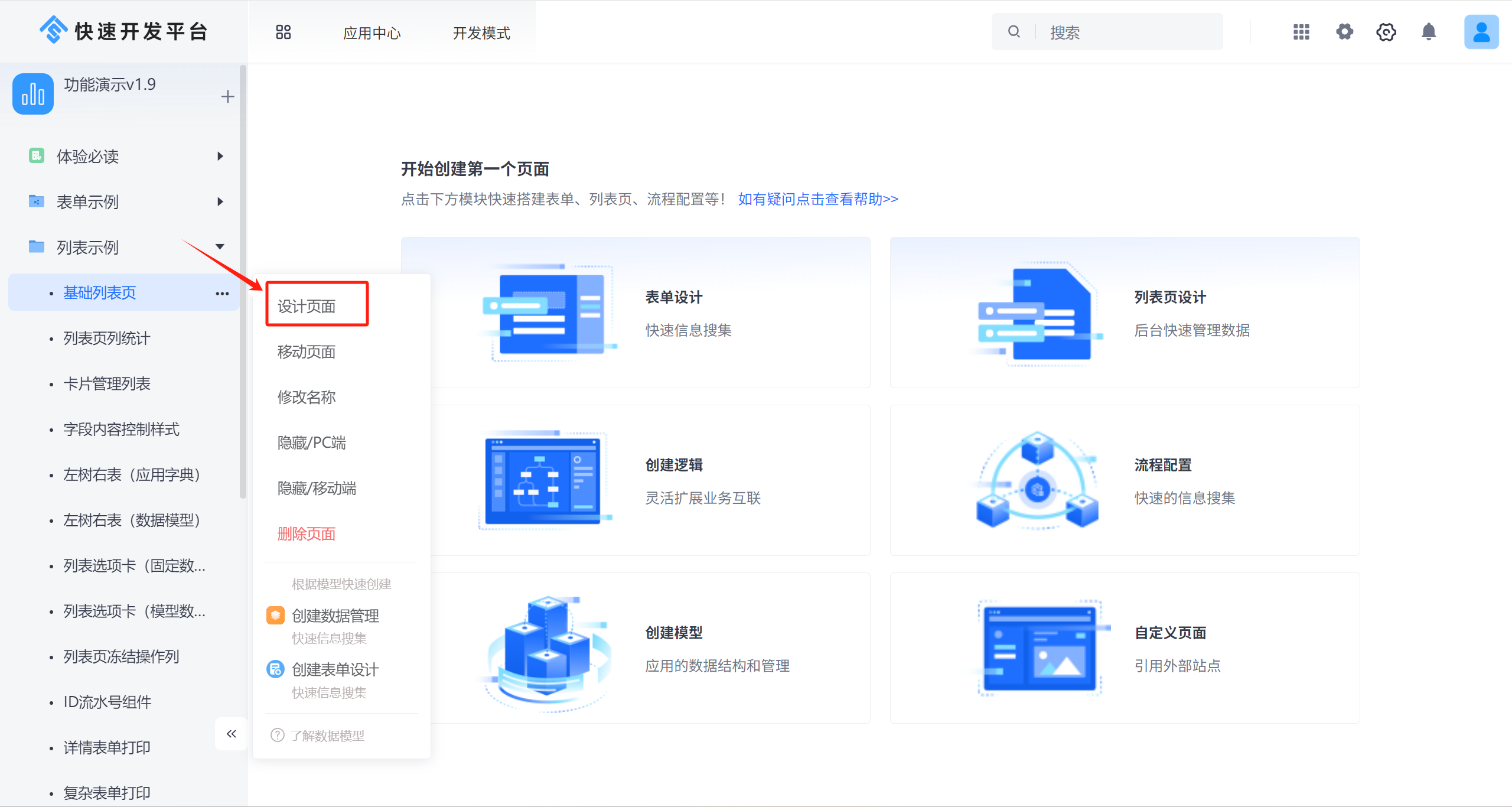Click the plus icon beside 功能演示v1.9
Screen dimensions: 1512x807
tap(227, 96)
